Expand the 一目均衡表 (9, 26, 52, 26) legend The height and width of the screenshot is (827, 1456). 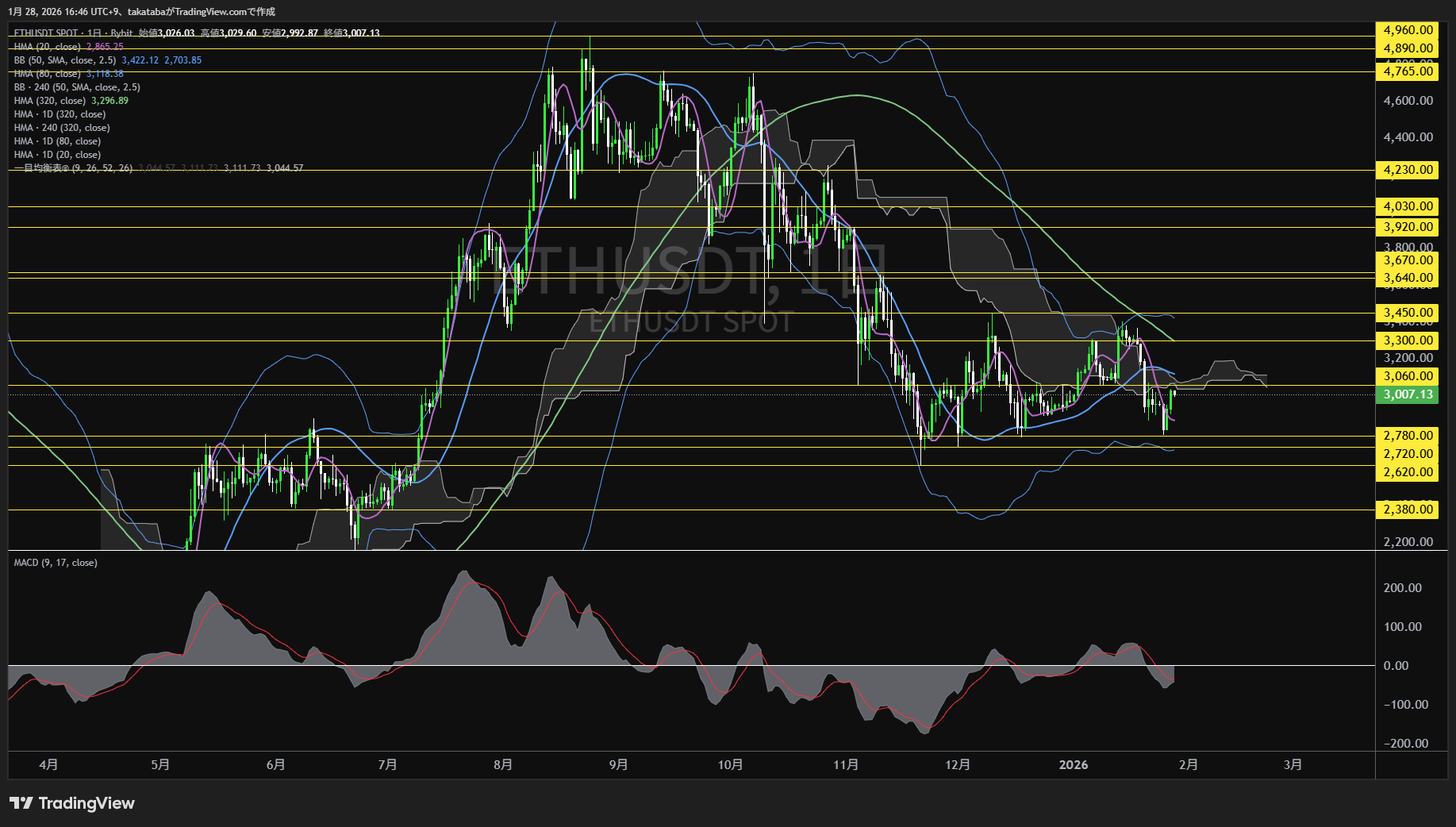[x=73, y=168]
